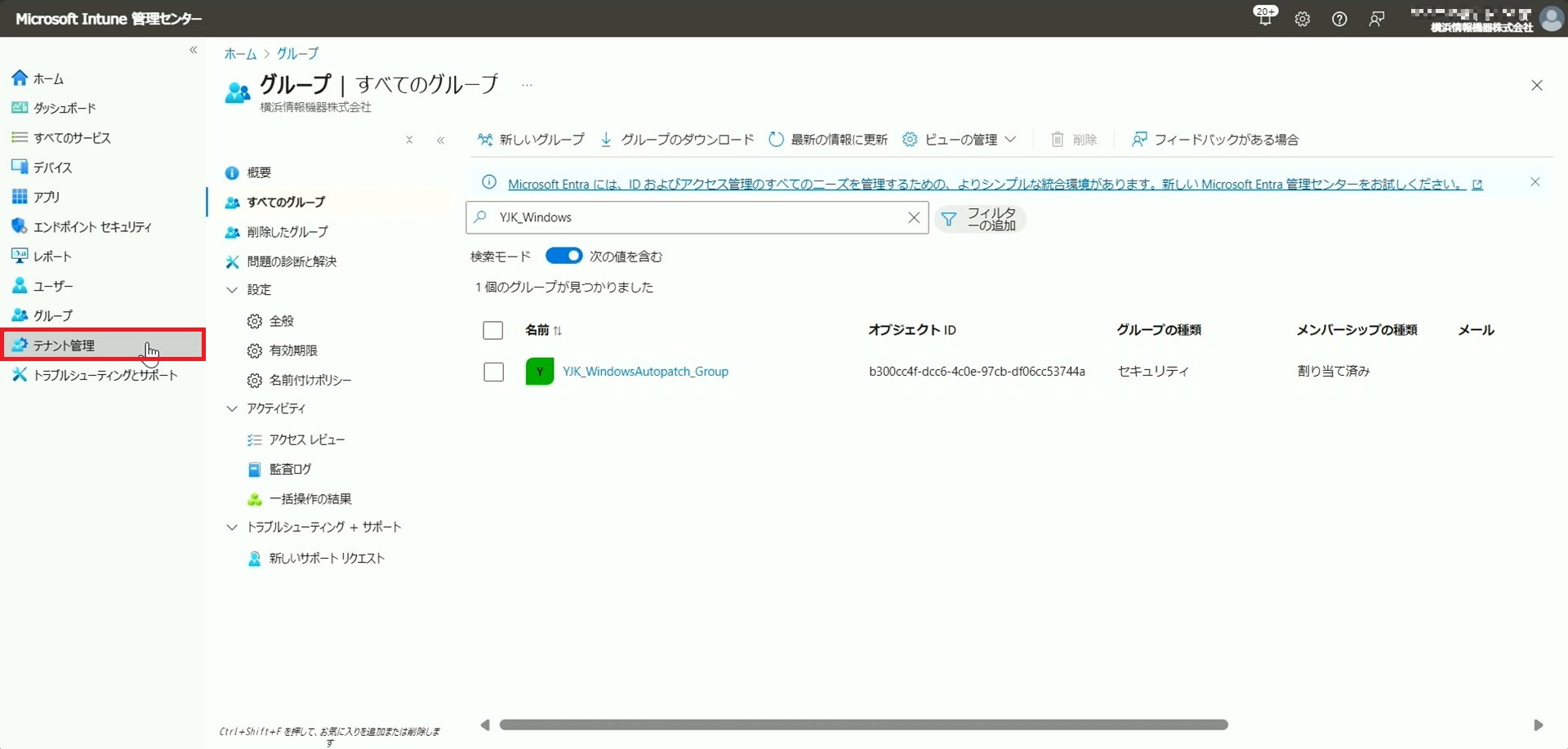
Task: Check the select-all header checkbox
Action: (492, 330)
